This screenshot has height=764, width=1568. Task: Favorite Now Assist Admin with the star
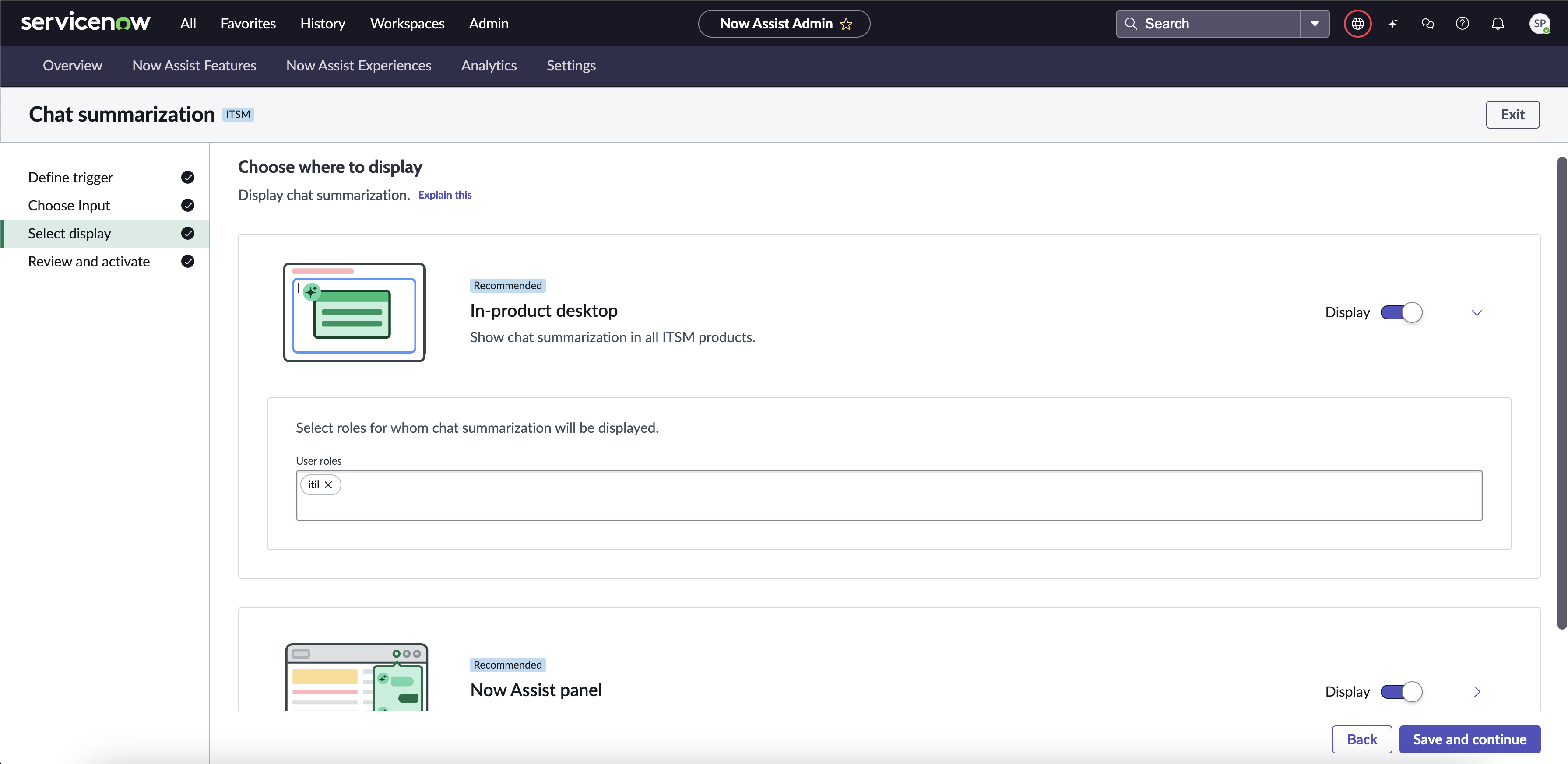[846, 24]
